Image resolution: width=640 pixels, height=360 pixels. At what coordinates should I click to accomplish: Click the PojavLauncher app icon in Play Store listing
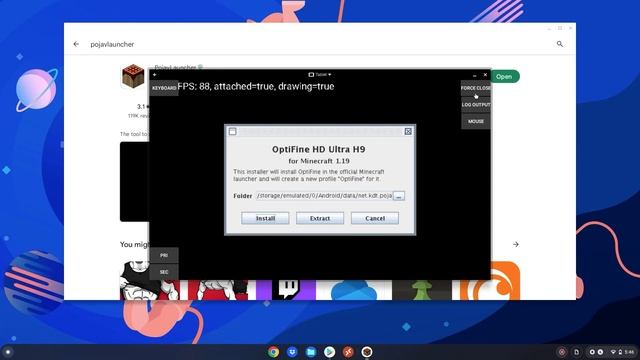click(x=133, y=76)
